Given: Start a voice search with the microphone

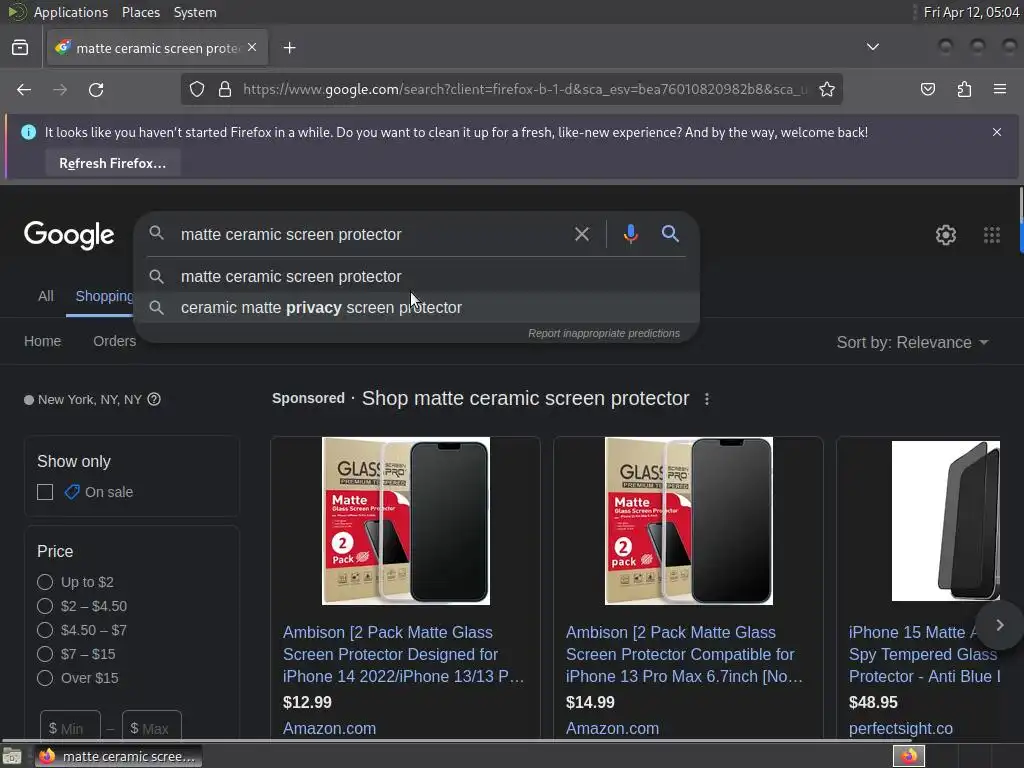Looking at the screenshot, I should (x=630, y=234).
